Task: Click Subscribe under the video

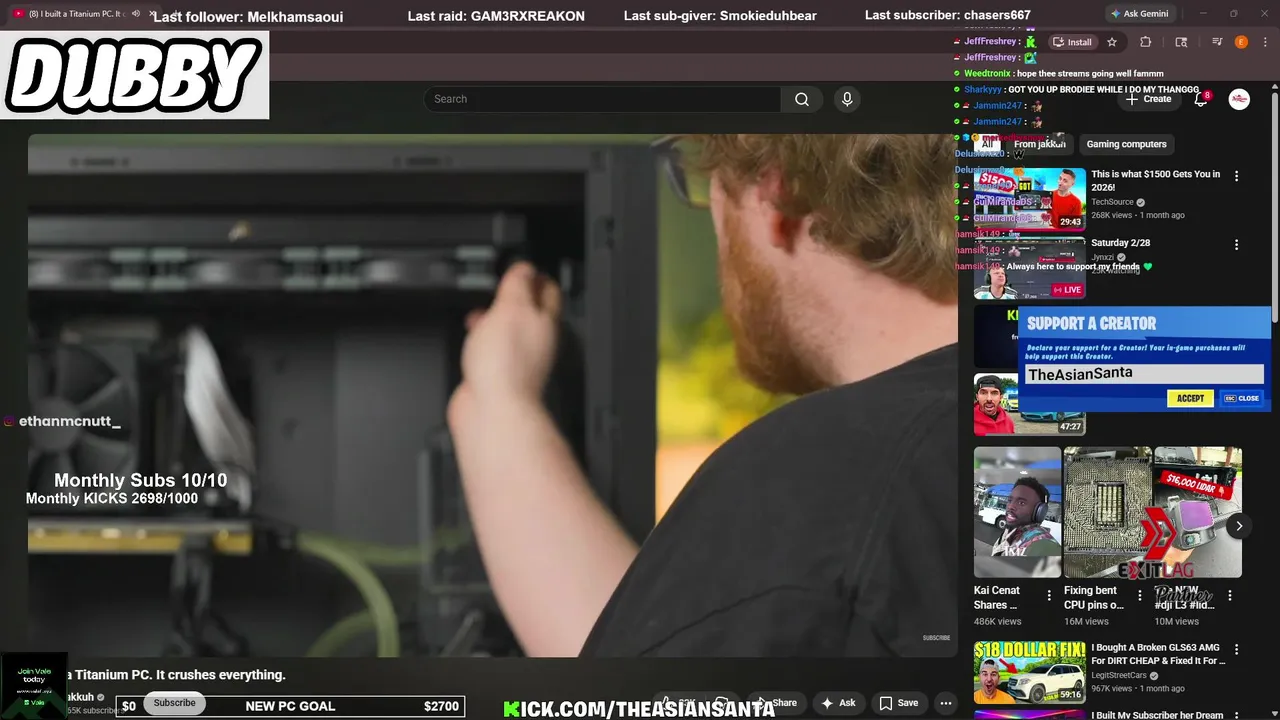Action: 174,703
